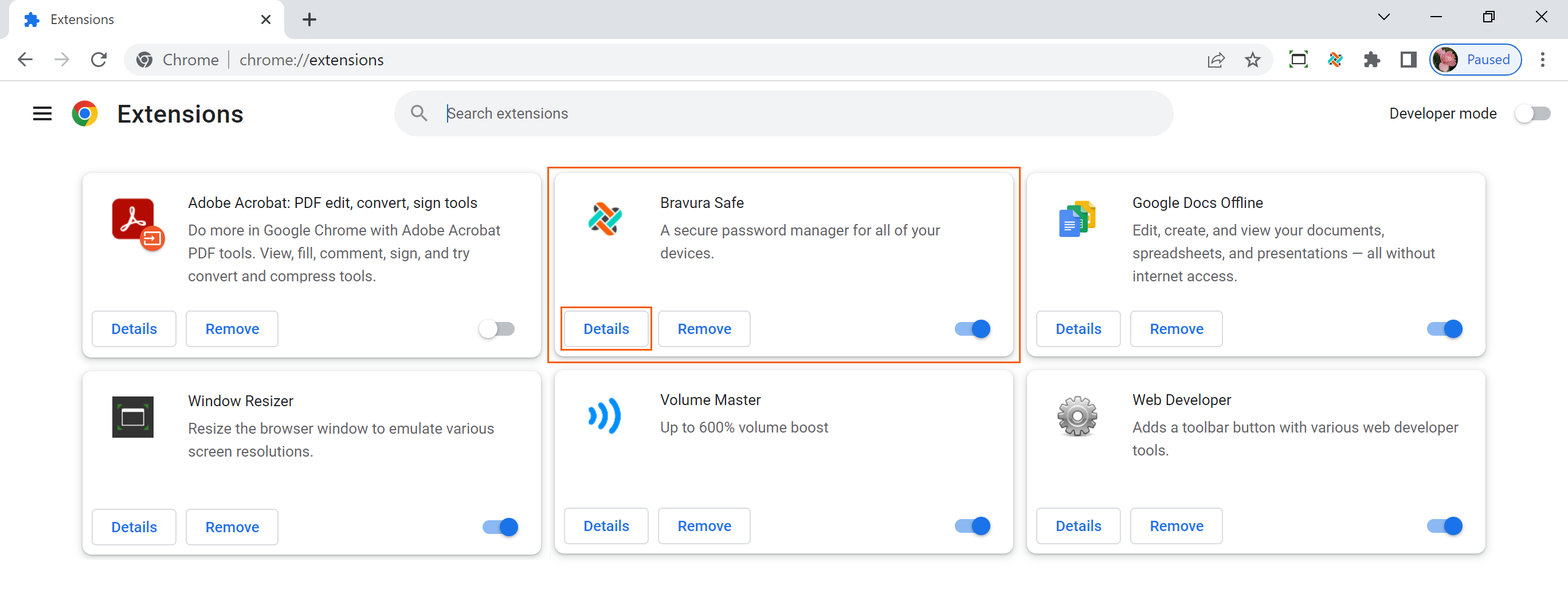The height and width of the screenshot is (605, 1568).
Task: Enable Developer mode
Action: 1532,113
